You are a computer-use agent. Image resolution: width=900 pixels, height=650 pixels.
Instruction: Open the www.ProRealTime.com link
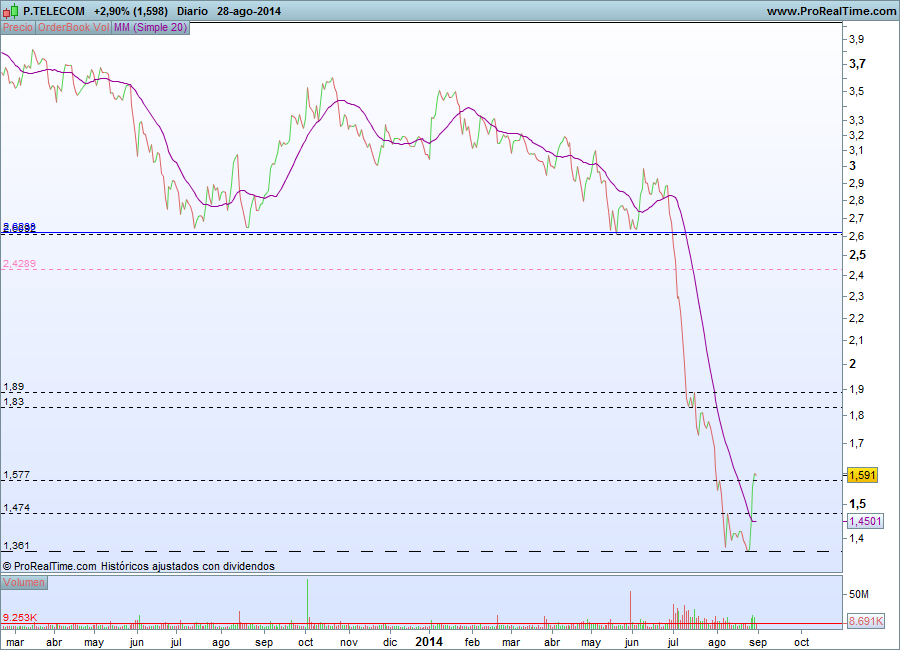831,11
